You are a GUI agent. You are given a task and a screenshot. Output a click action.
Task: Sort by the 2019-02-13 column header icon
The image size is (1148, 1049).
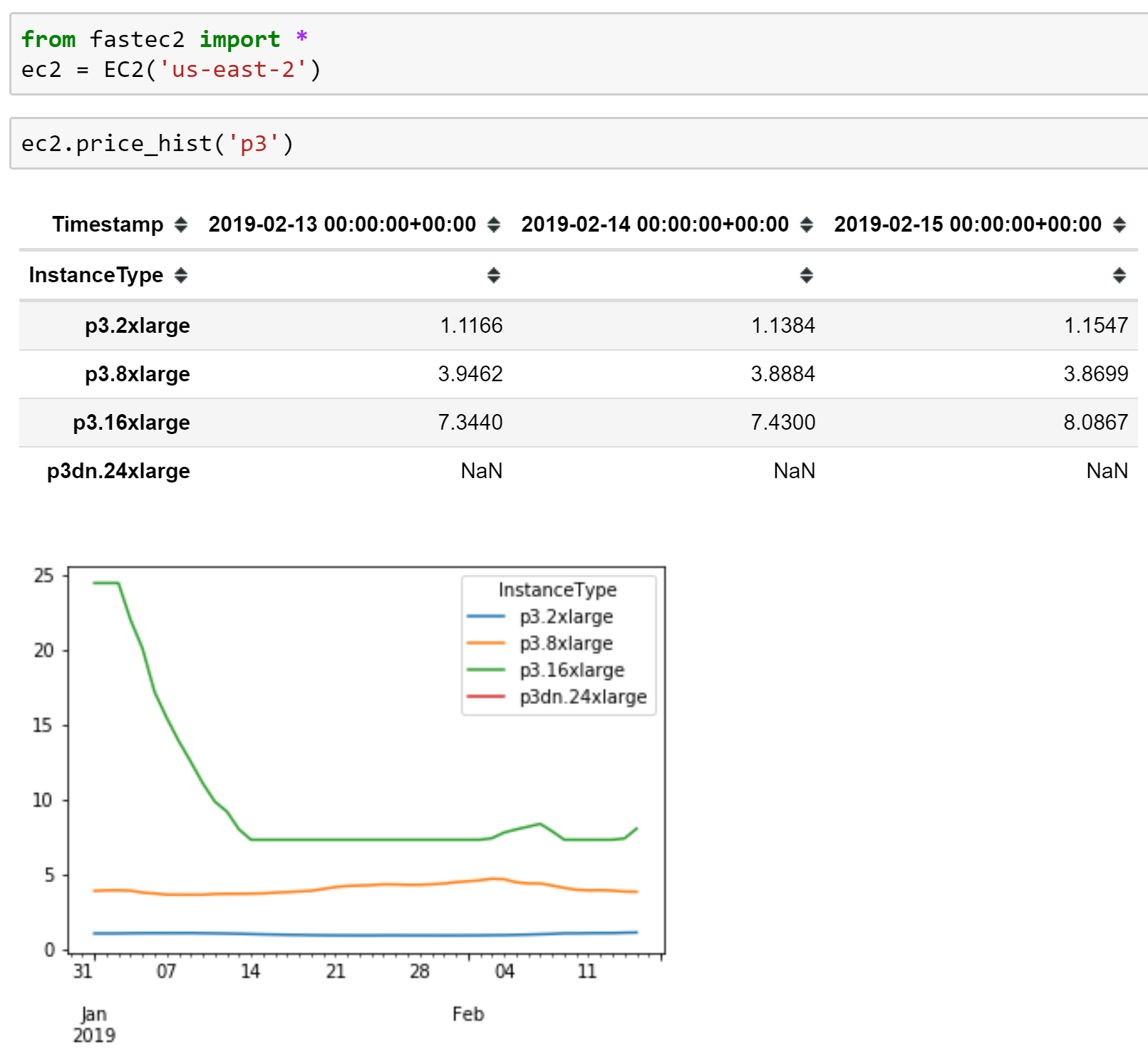(x=493, y=224)
